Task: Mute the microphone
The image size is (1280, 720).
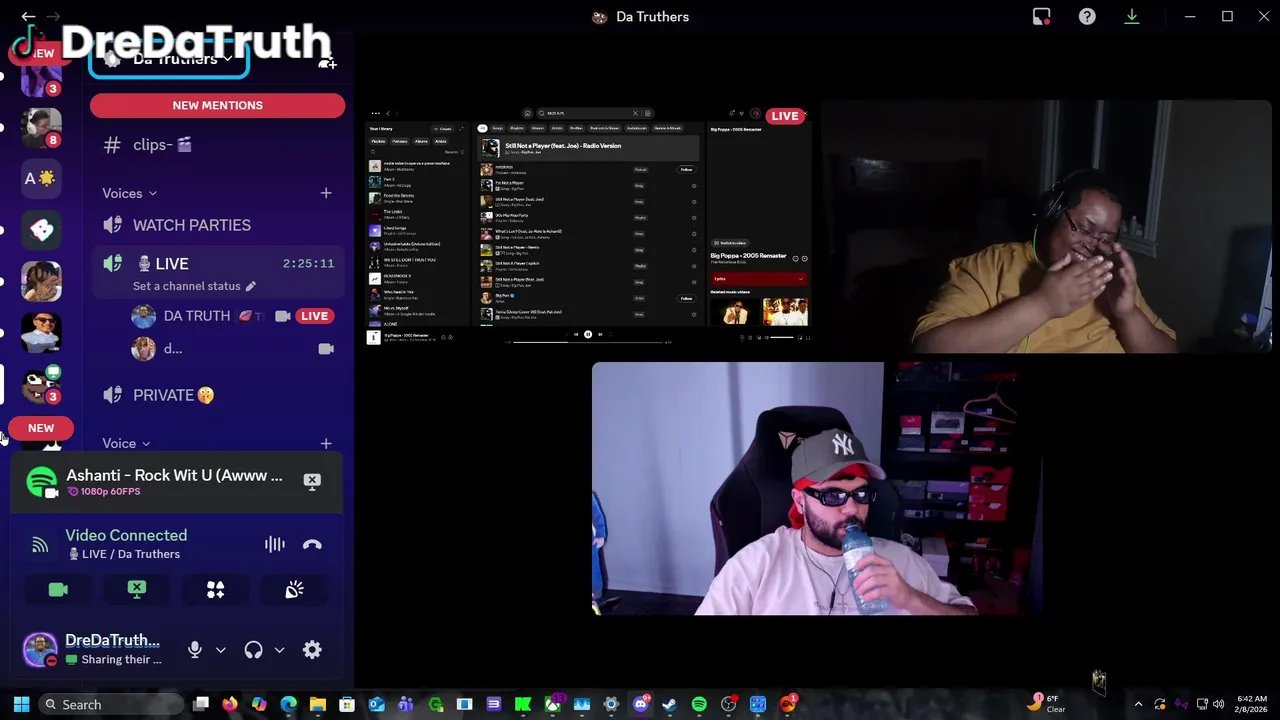Action: pos(195,650)
